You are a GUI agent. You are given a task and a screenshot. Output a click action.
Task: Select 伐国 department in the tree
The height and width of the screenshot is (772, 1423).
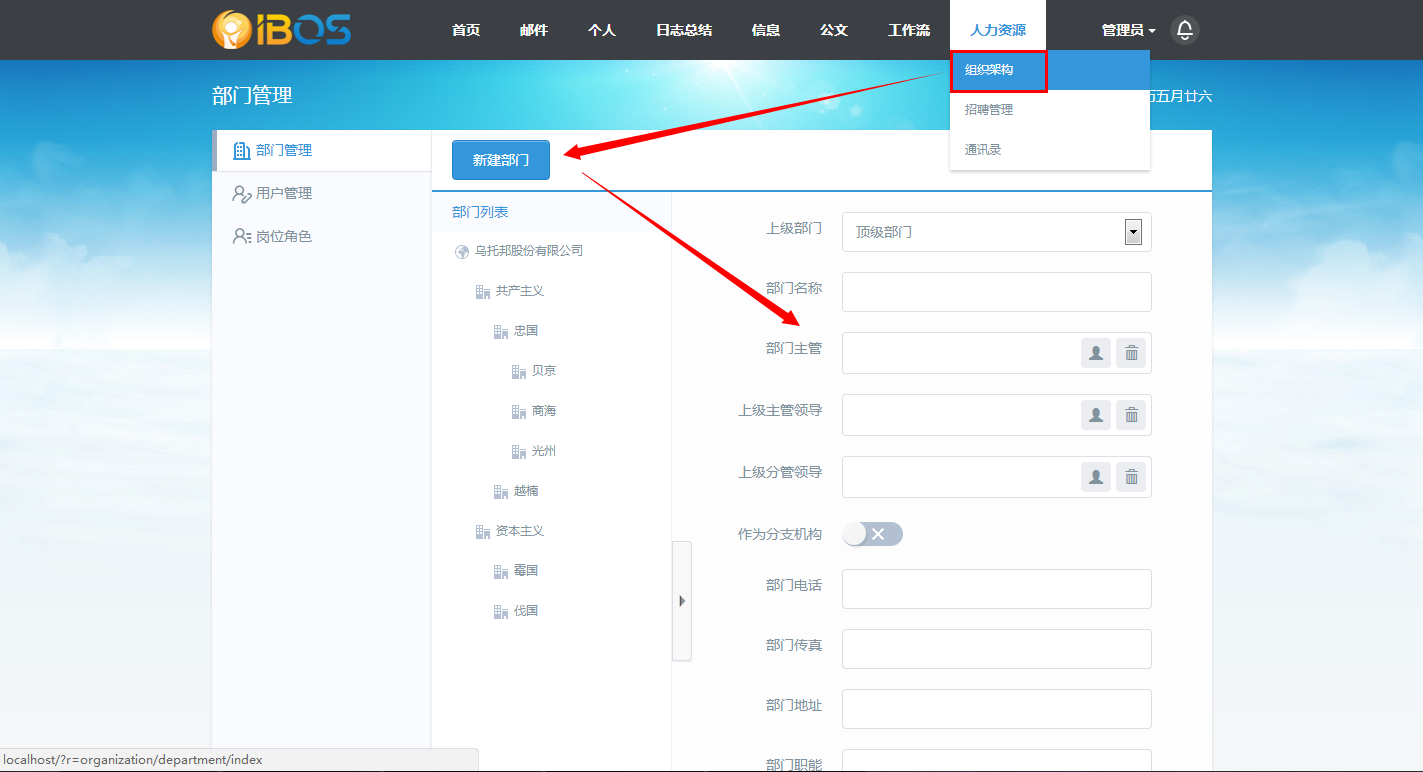(x=526, y=611)
